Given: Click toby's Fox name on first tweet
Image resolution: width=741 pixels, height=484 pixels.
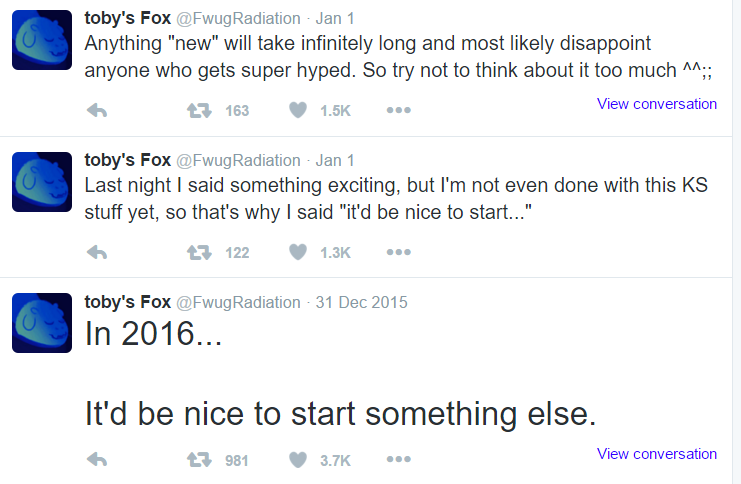Looking at the screenshot, I should pyautogui.click(x=127, y=19).
